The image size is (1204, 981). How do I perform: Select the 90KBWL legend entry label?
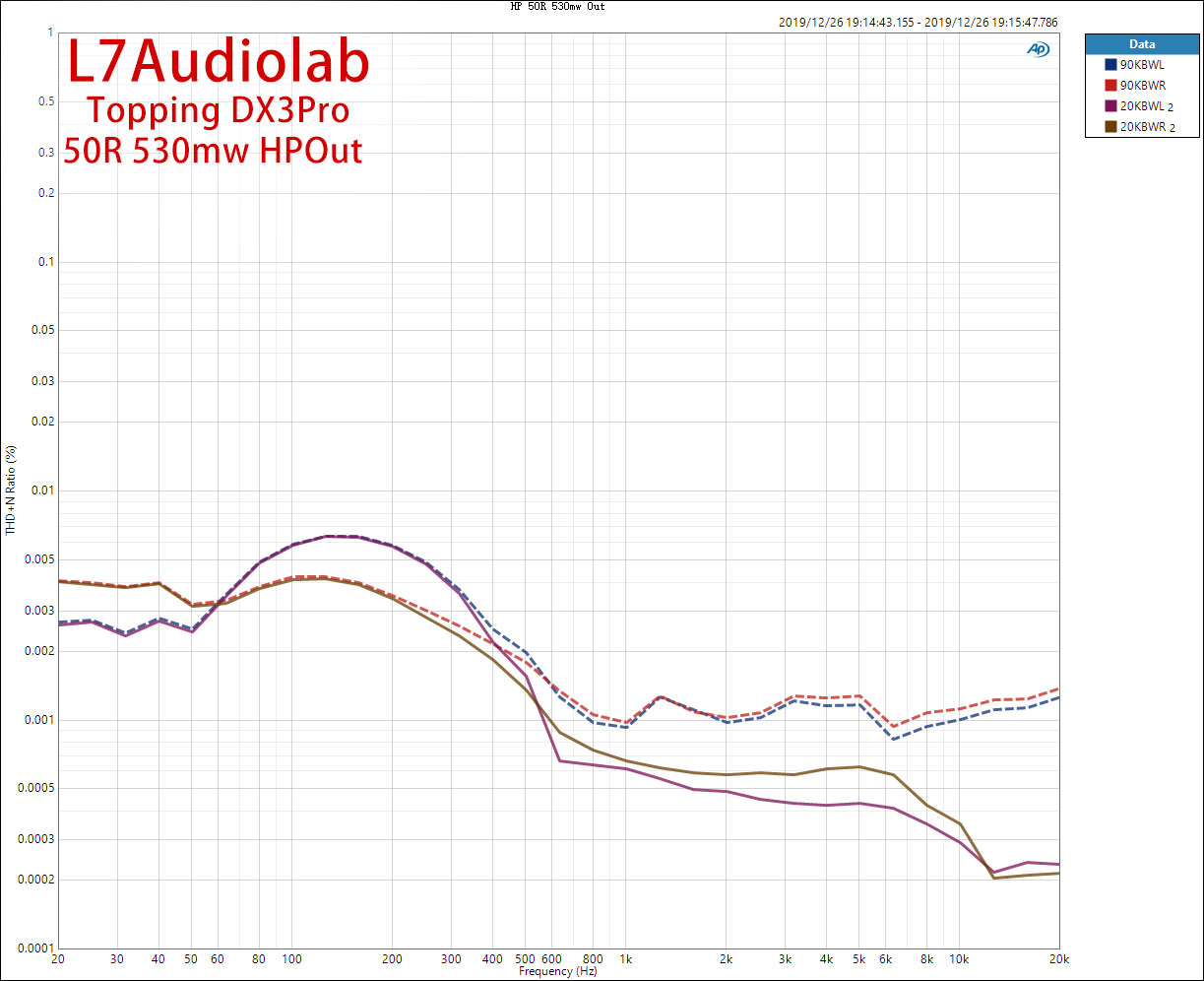coord(1142,65)
